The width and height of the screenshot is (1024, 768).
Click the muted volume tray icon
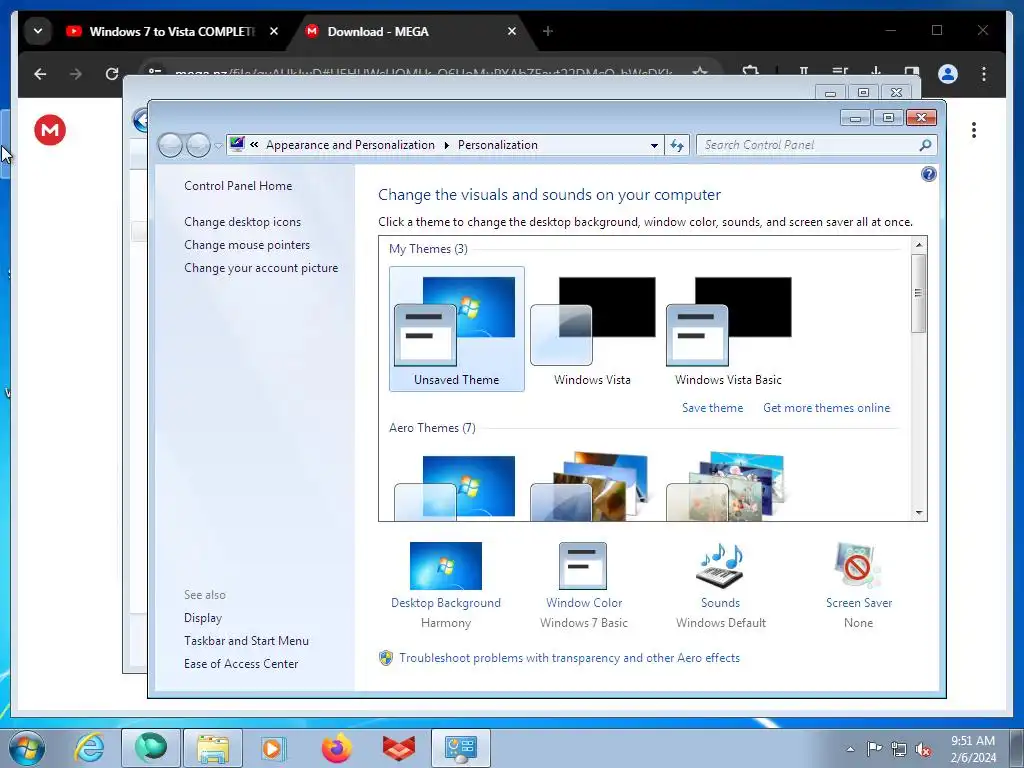click(923, 750)
